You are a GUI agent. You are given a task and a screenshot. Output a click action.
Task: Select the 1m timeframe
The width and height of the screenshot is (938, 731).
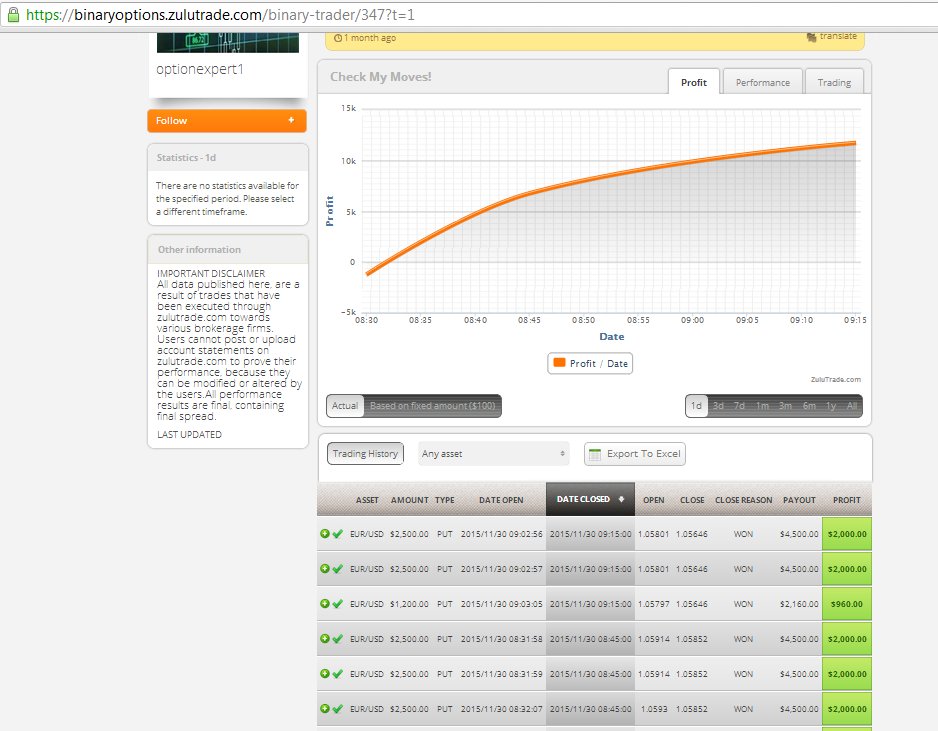tap(762, 406)
